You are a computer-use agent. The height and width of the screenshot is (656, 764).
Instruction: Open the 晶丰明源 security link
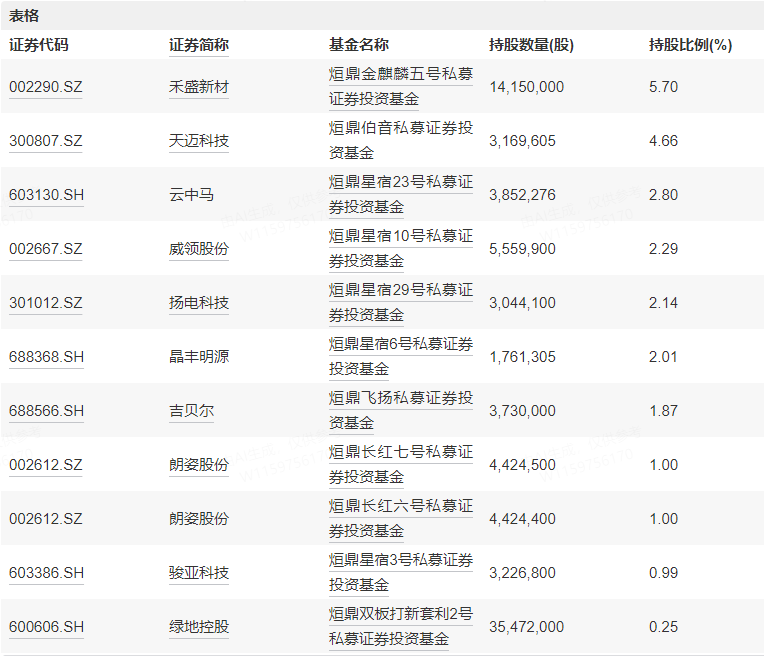(x=198, y=357)
